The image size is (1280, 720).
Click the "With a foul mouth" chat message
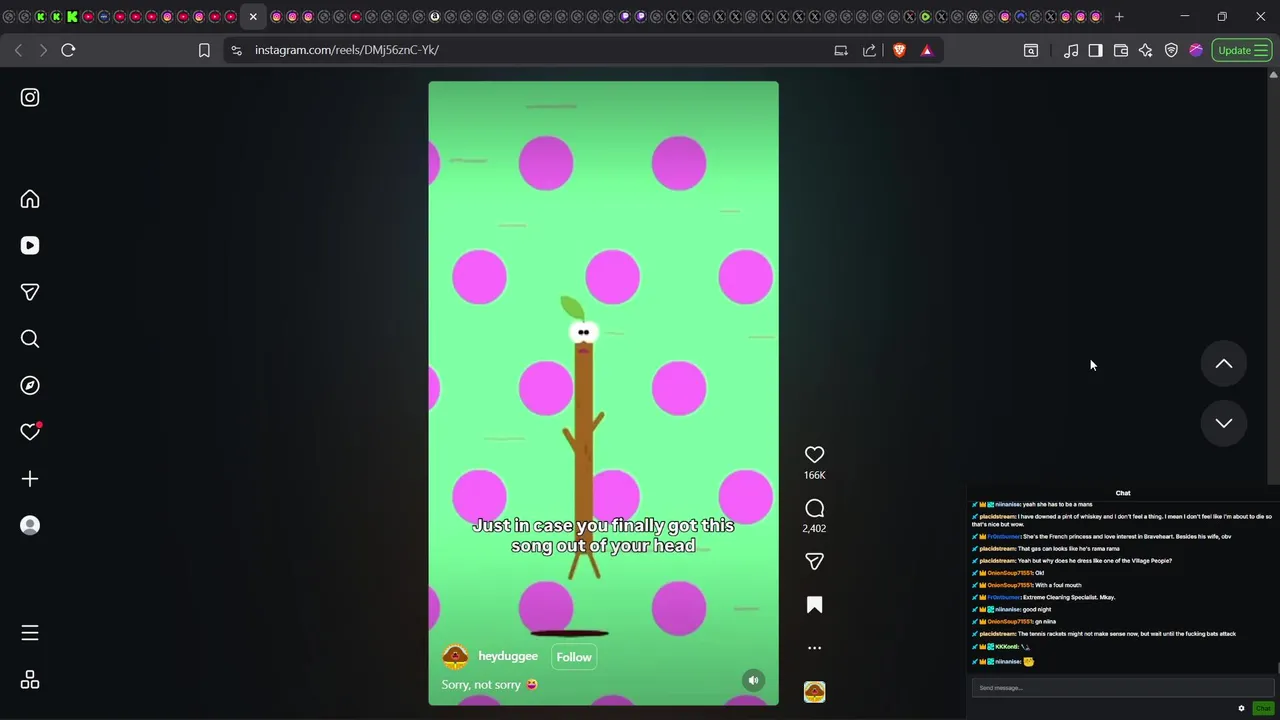pyautogui.click(x=1058, y=585)
